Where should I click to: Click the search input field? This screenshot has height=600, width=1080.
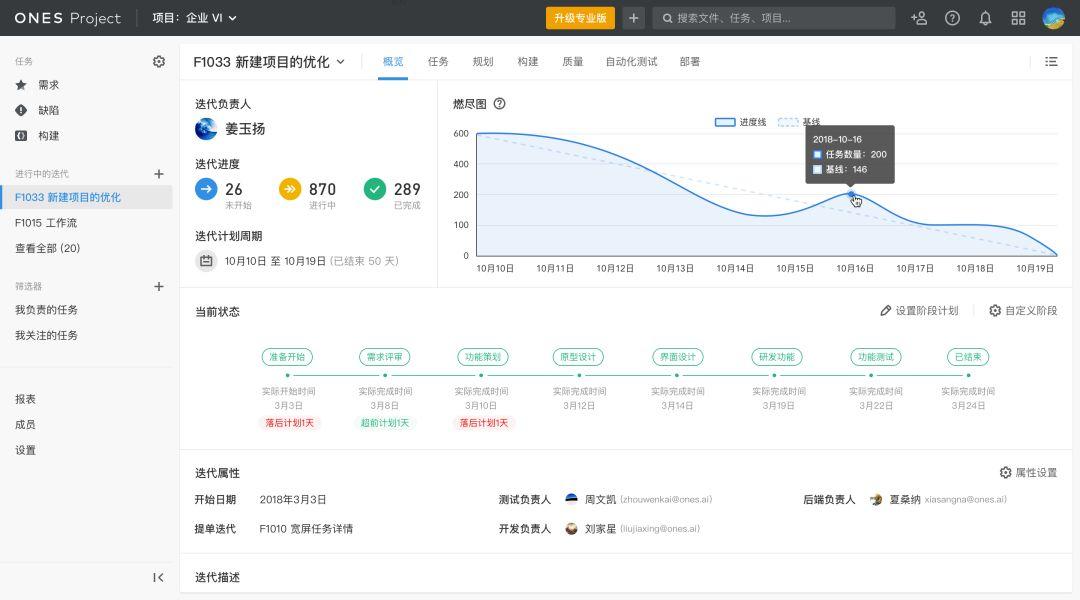pyautogui.click(x=773, y=18)
